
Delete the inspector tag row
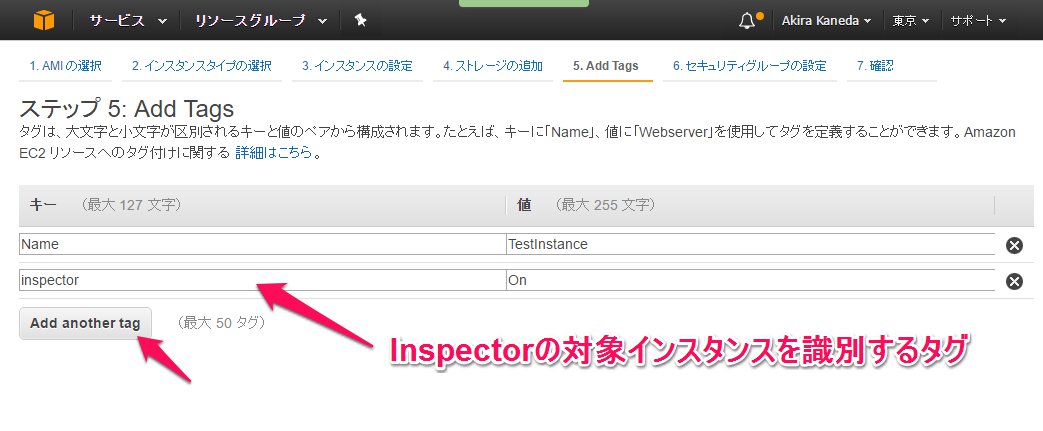point(1014,281)
